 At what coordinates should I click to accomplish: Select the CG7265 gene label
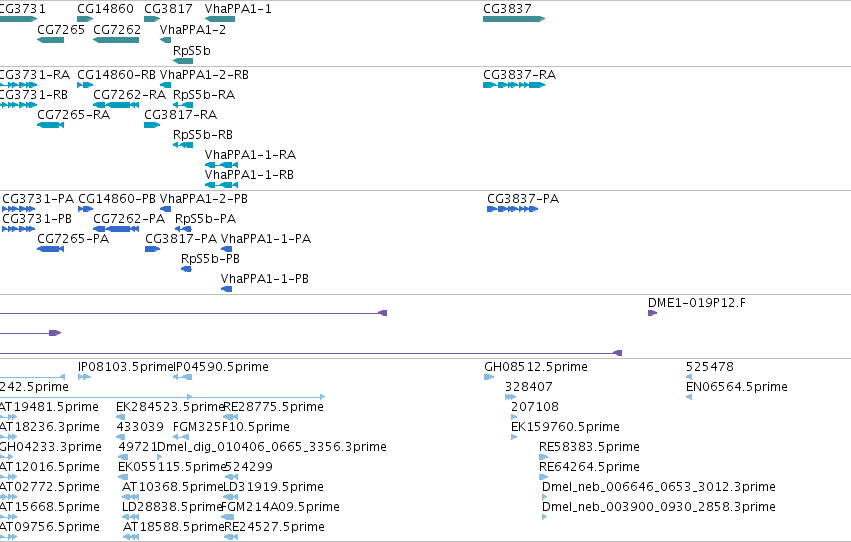(61, 29)
